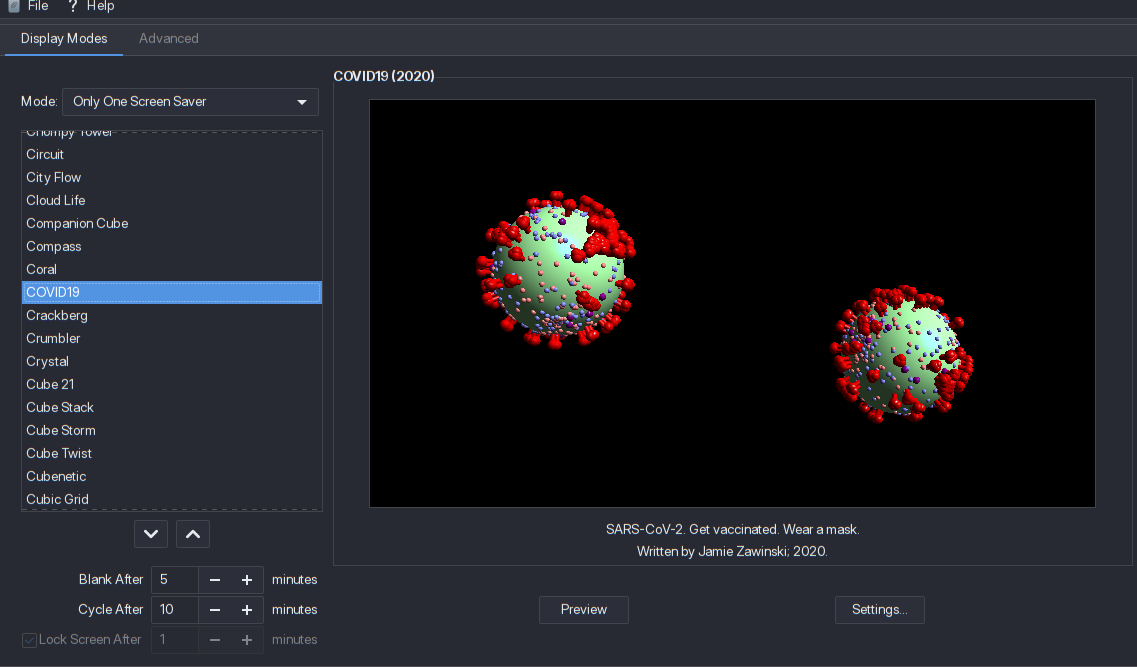
Task: Select Companion Cube screen saver
Action: [172, 223]
